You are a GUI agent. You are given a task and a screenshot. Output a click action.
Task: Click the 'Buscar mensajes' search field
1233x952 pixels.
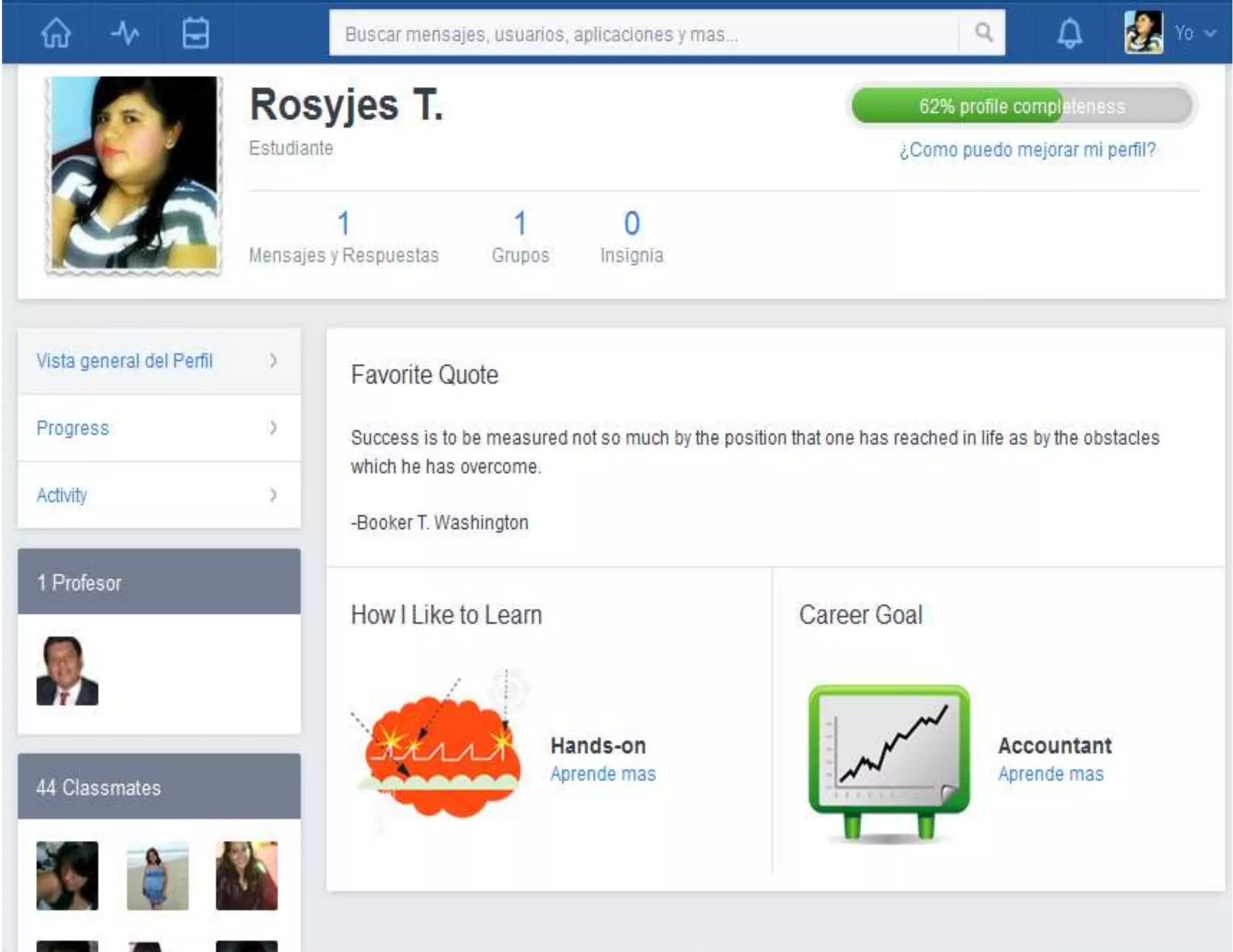643,34
